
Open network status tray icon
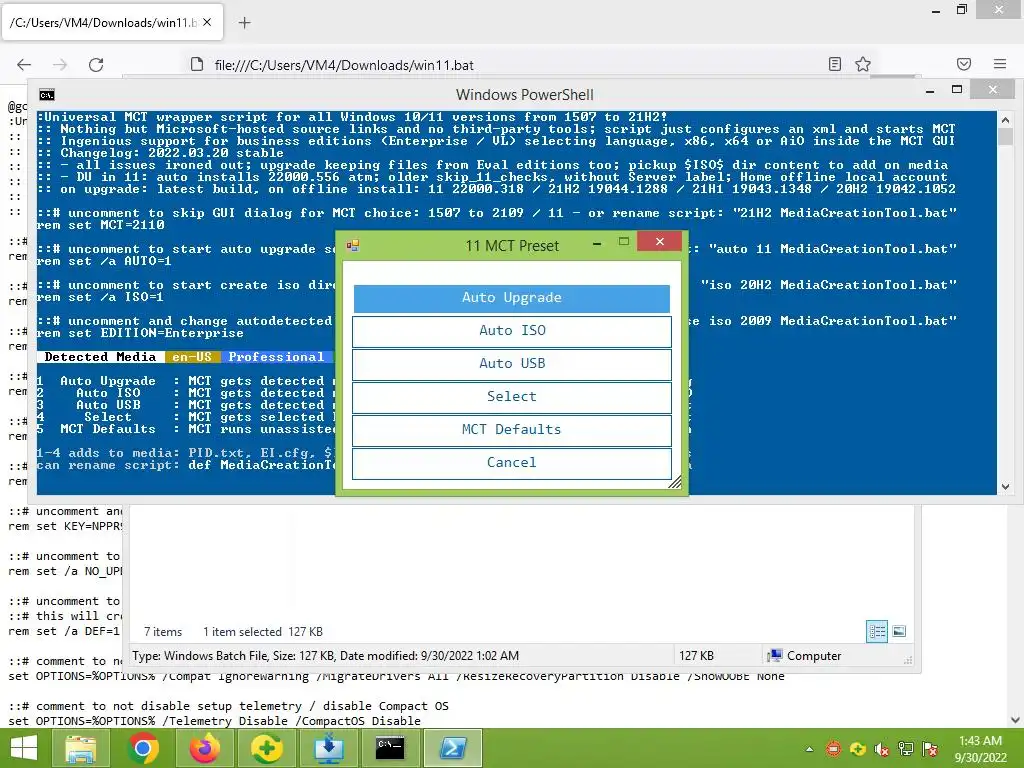[906, 750]
